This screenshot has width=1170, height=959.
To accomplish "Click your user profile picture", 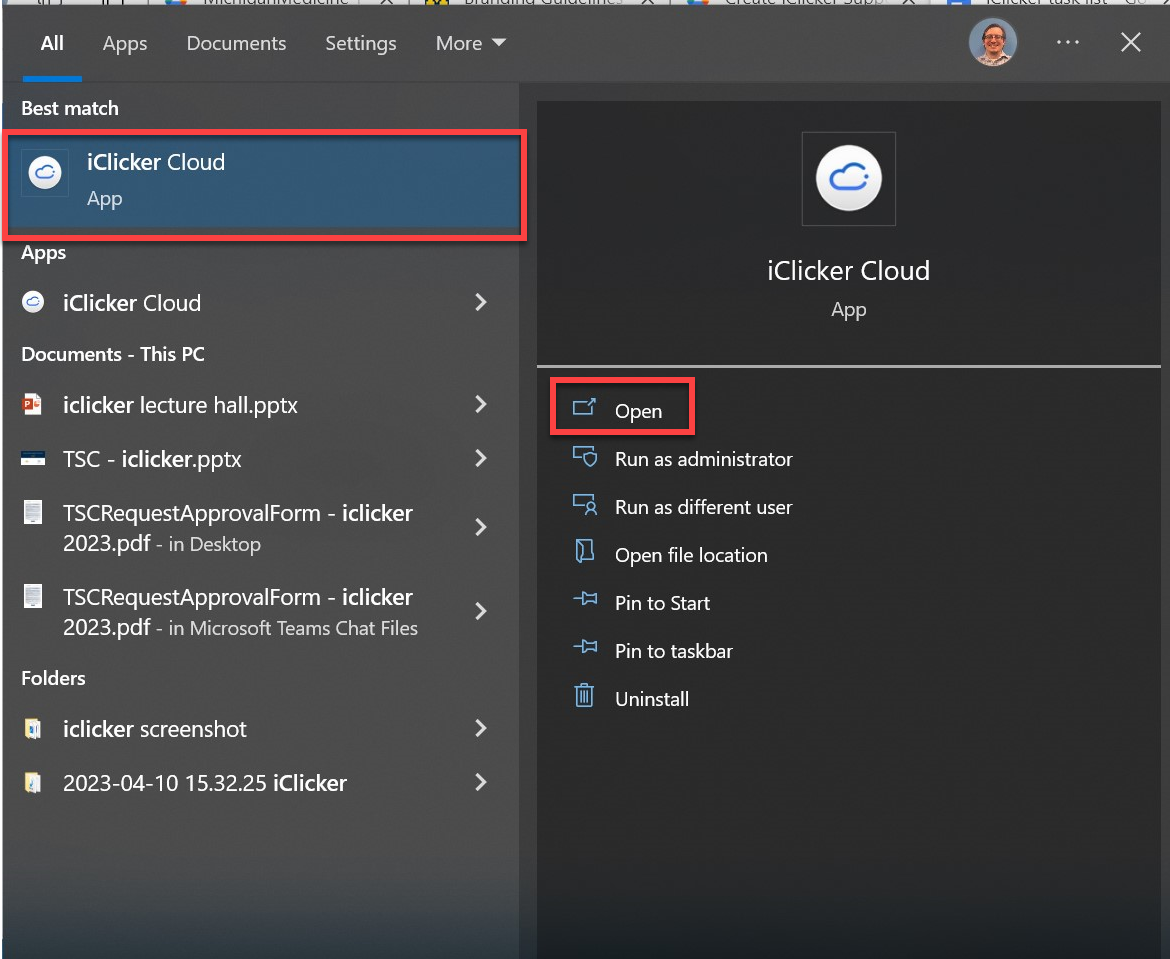I will point(993,42).
